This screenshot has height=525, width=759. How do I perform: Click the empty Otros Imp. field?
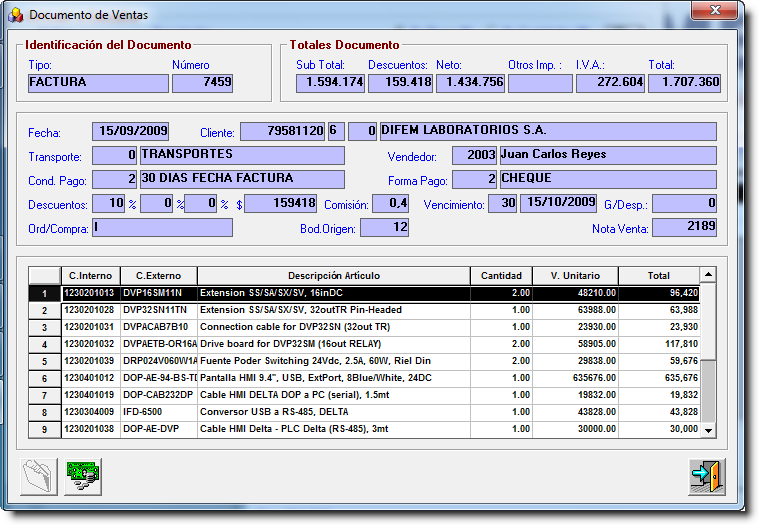point(540,83)
